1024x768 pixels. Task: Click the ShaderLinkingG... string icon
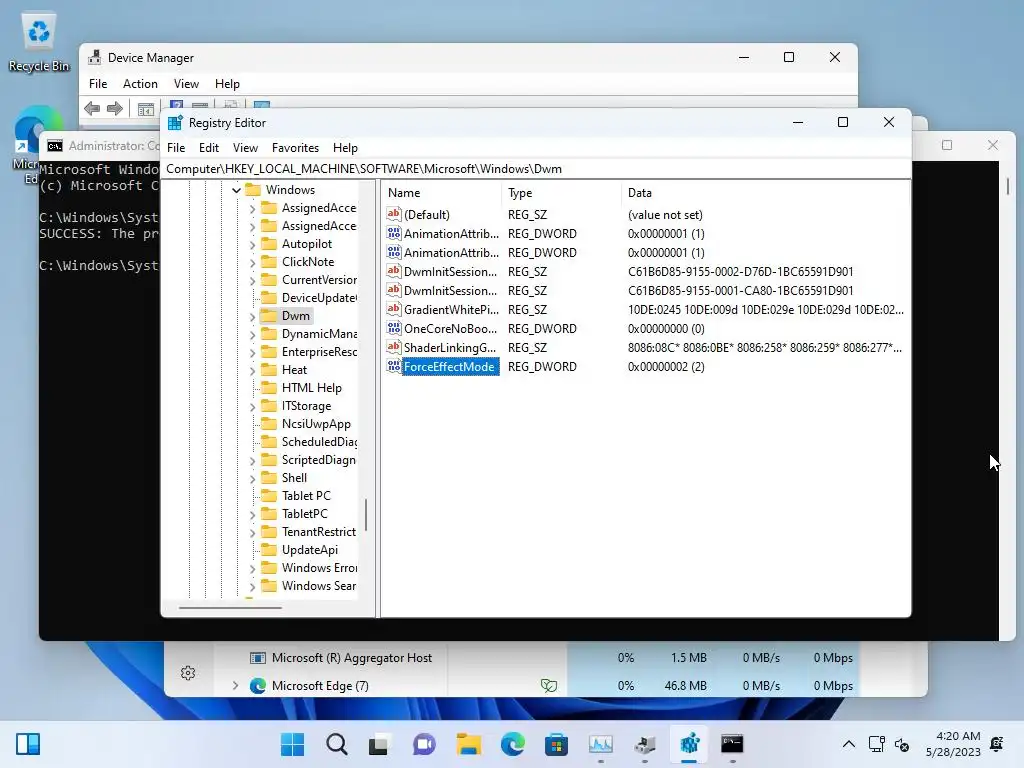pos(394,347)
